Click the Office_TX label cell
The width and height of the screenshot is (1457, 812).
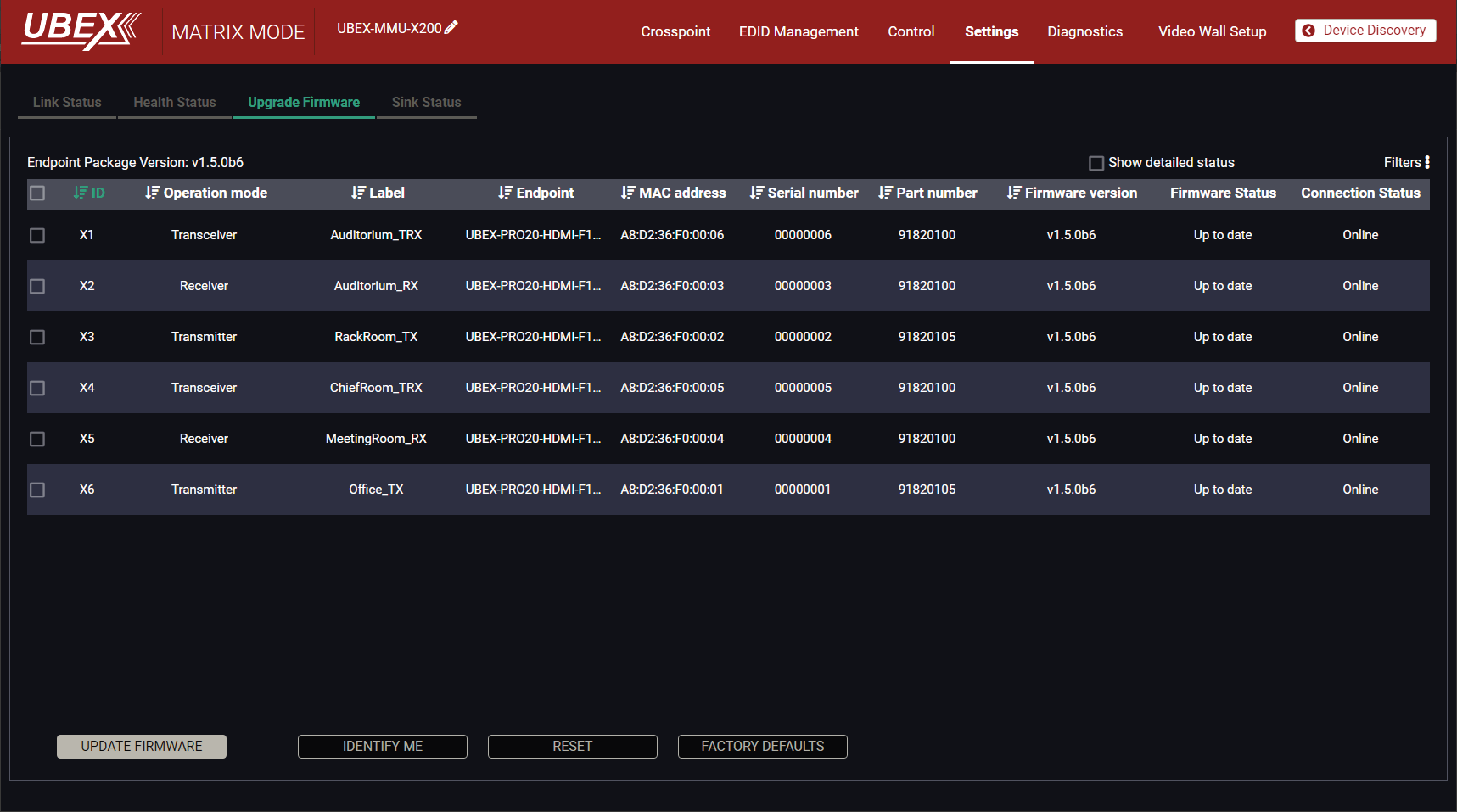[376, 490]
